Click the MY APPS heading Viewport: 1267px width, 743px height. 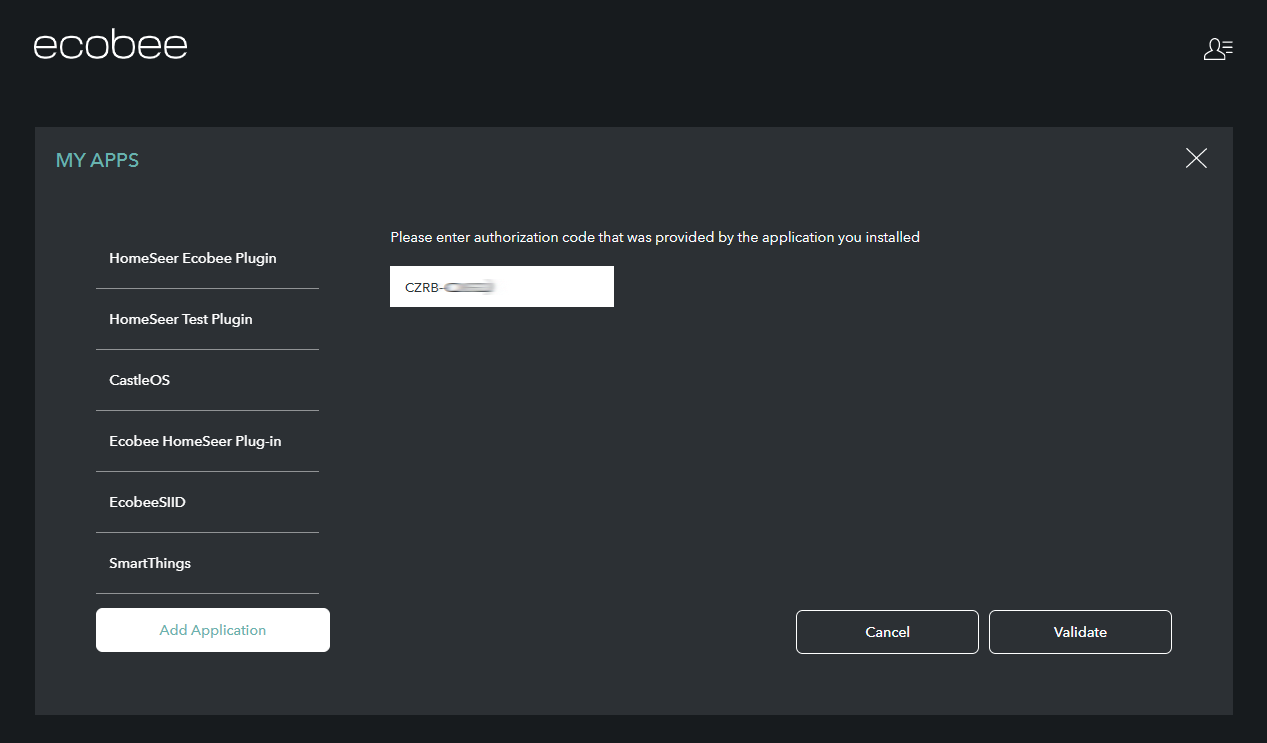coord(97,160)
